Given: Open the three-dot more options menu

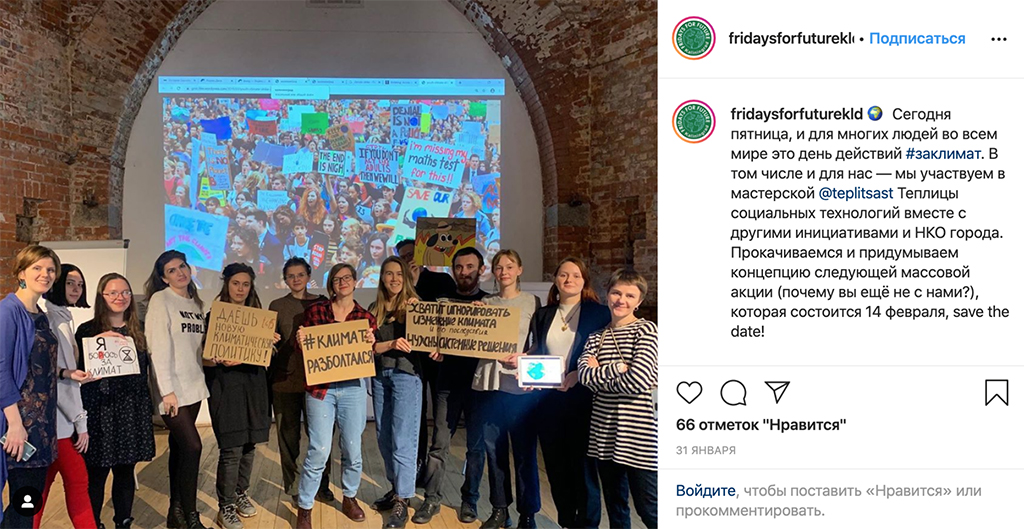Looking at the screenshot, I should (x=999, y=39).
